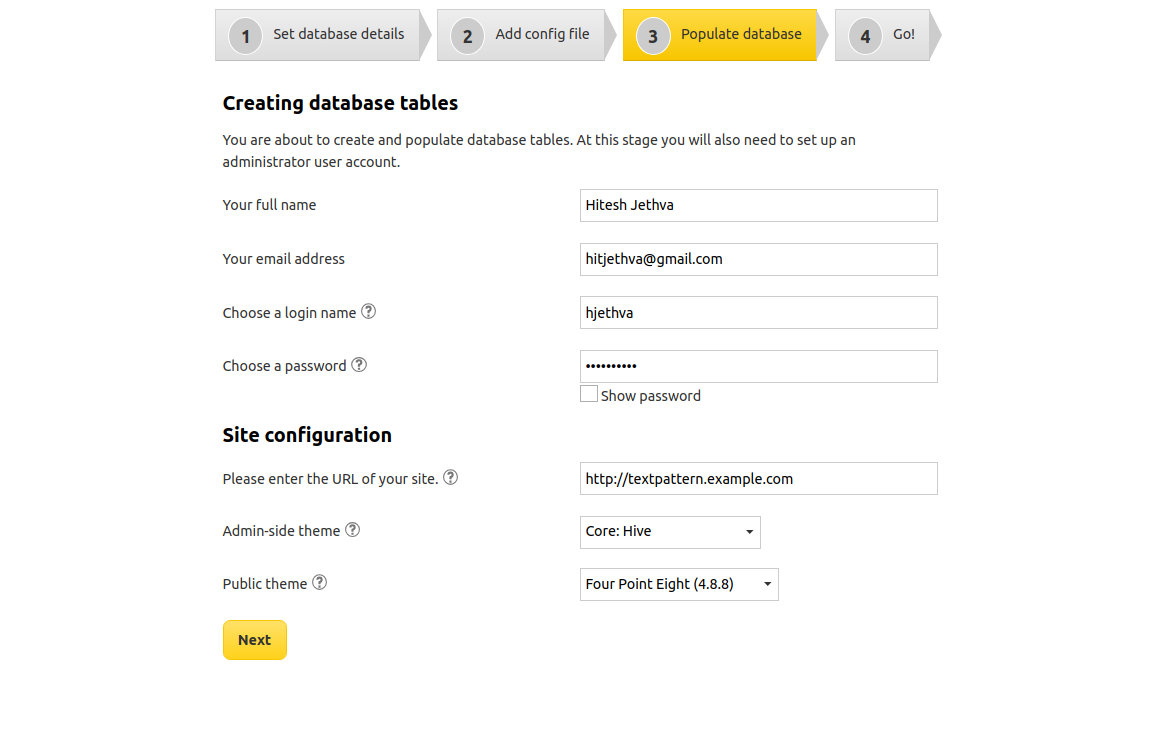Focus the login name text box
This screenshot has width=1164, height=732.
pos(758,312)
